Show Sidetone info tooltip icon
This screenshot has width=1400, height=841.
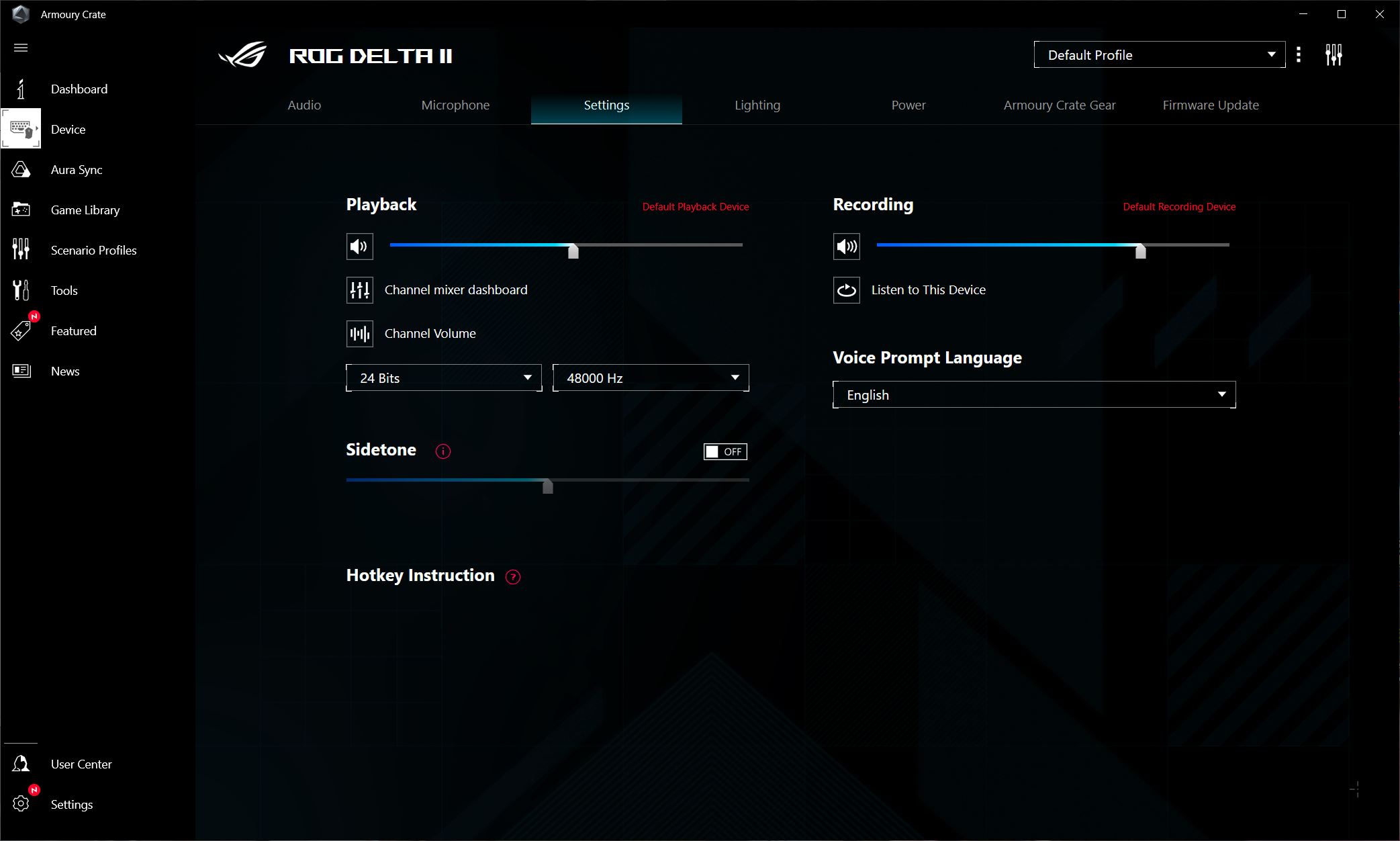(x=443, y=451)
